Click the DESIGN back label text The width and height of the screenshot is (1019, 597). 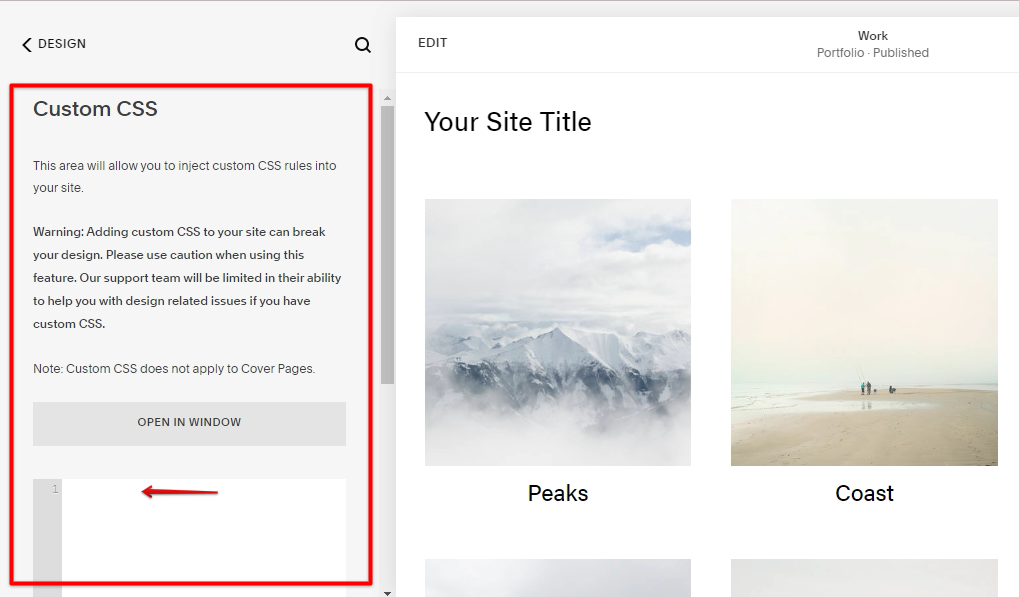pos(62,44)
